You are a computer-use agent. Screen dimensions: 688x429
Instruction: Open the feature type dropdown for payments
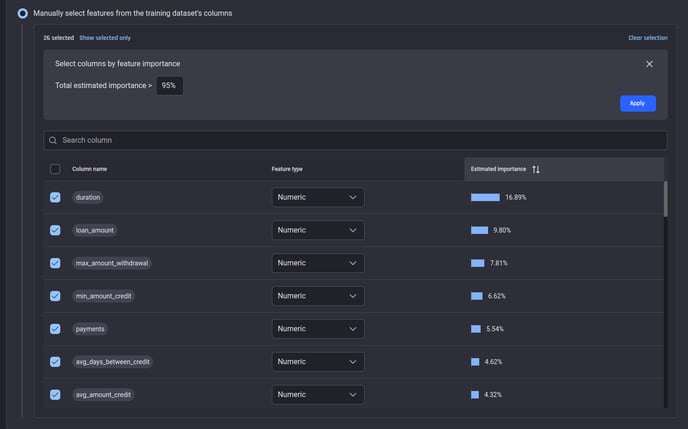click(318, 329)
